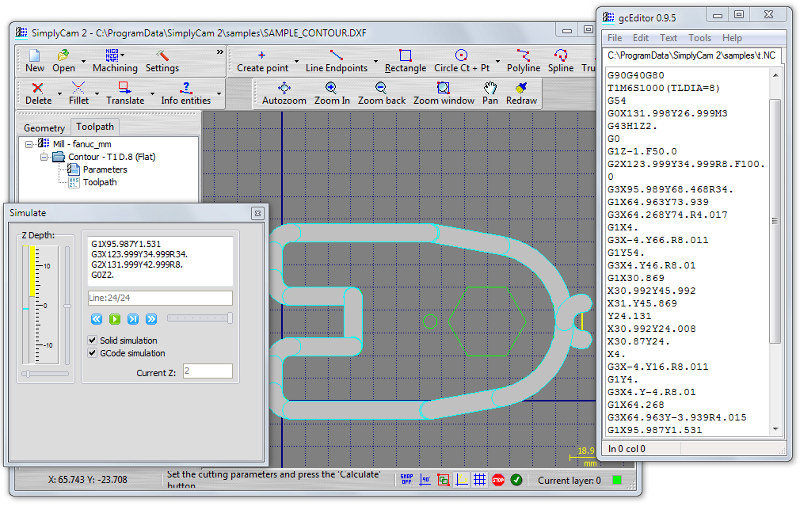Viewport: 800px width, 506px height.
Task: Open the Tools menu in gcEditor
Action: point(699,38)
